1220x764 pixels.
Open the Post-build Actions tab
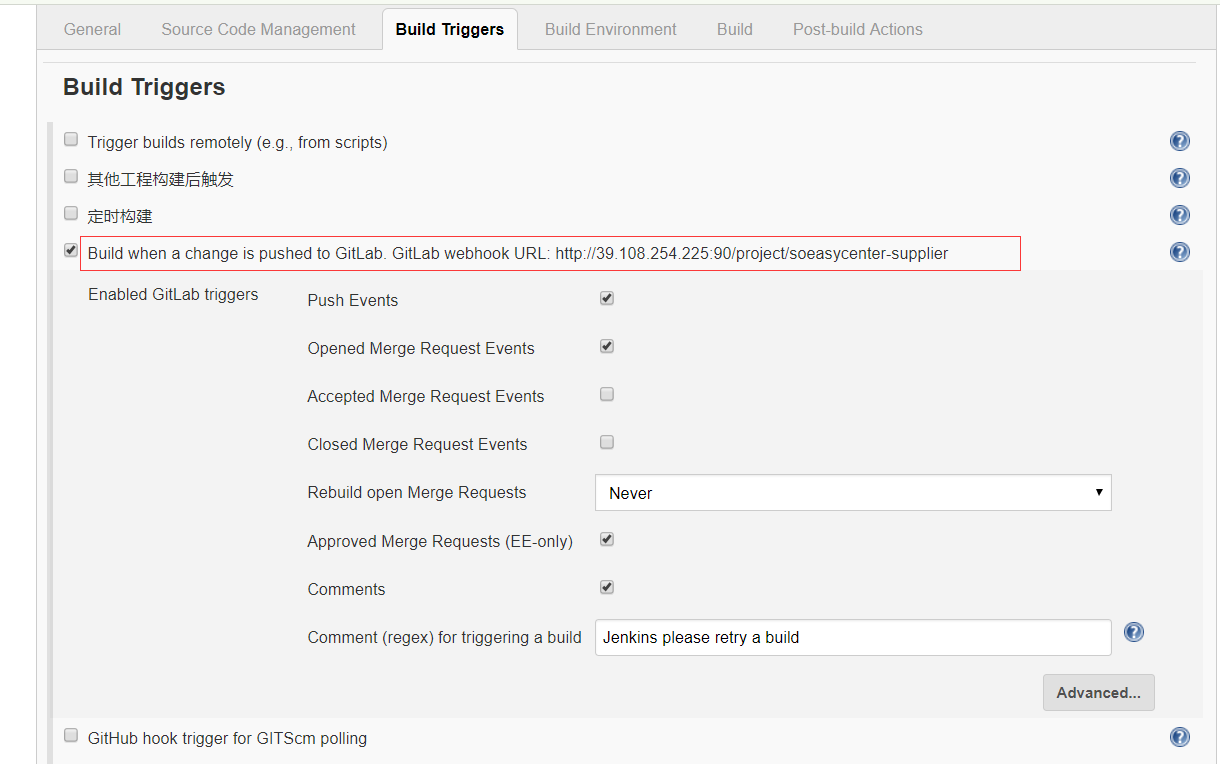point(858,29)
